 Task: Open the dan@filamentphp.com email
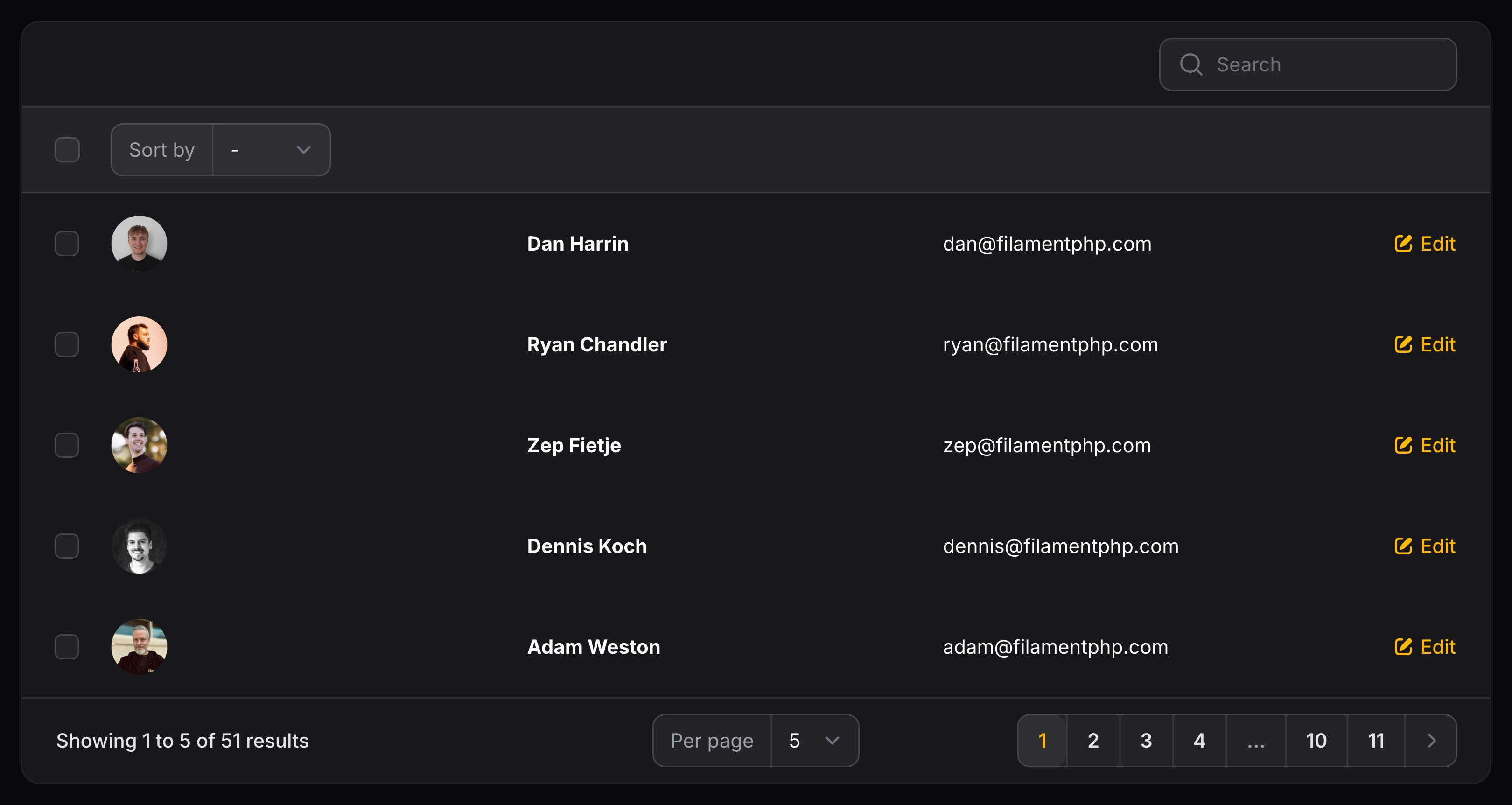[1047, 244]
